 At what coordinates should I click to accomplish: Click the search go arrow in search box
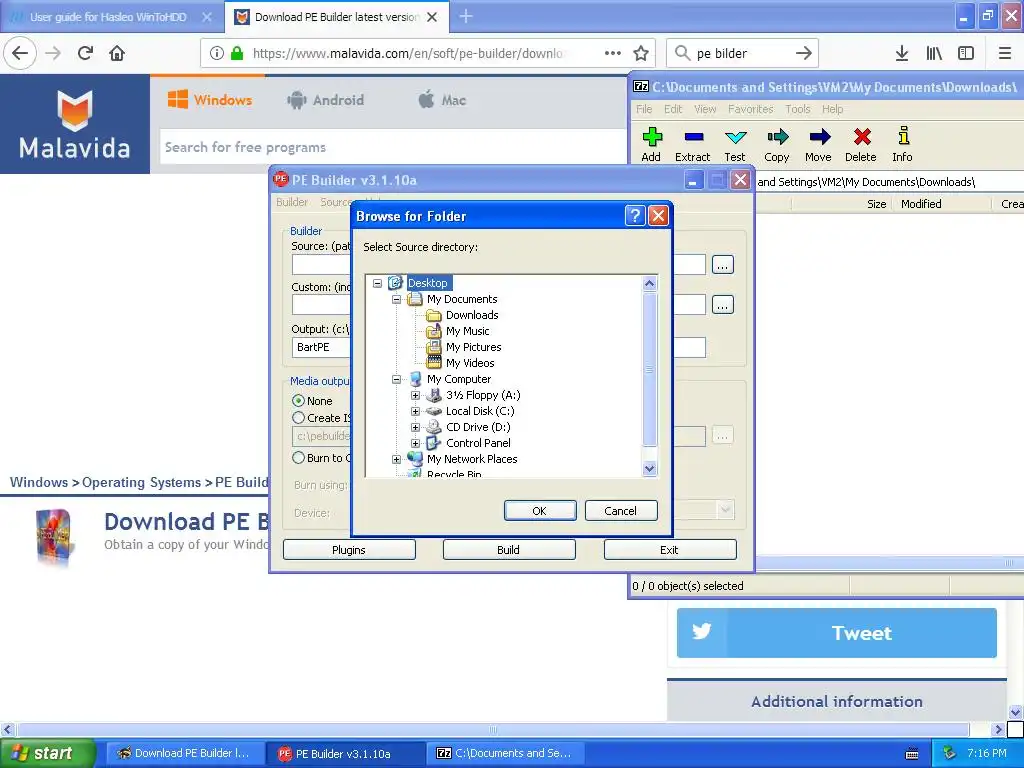[804, 53]
